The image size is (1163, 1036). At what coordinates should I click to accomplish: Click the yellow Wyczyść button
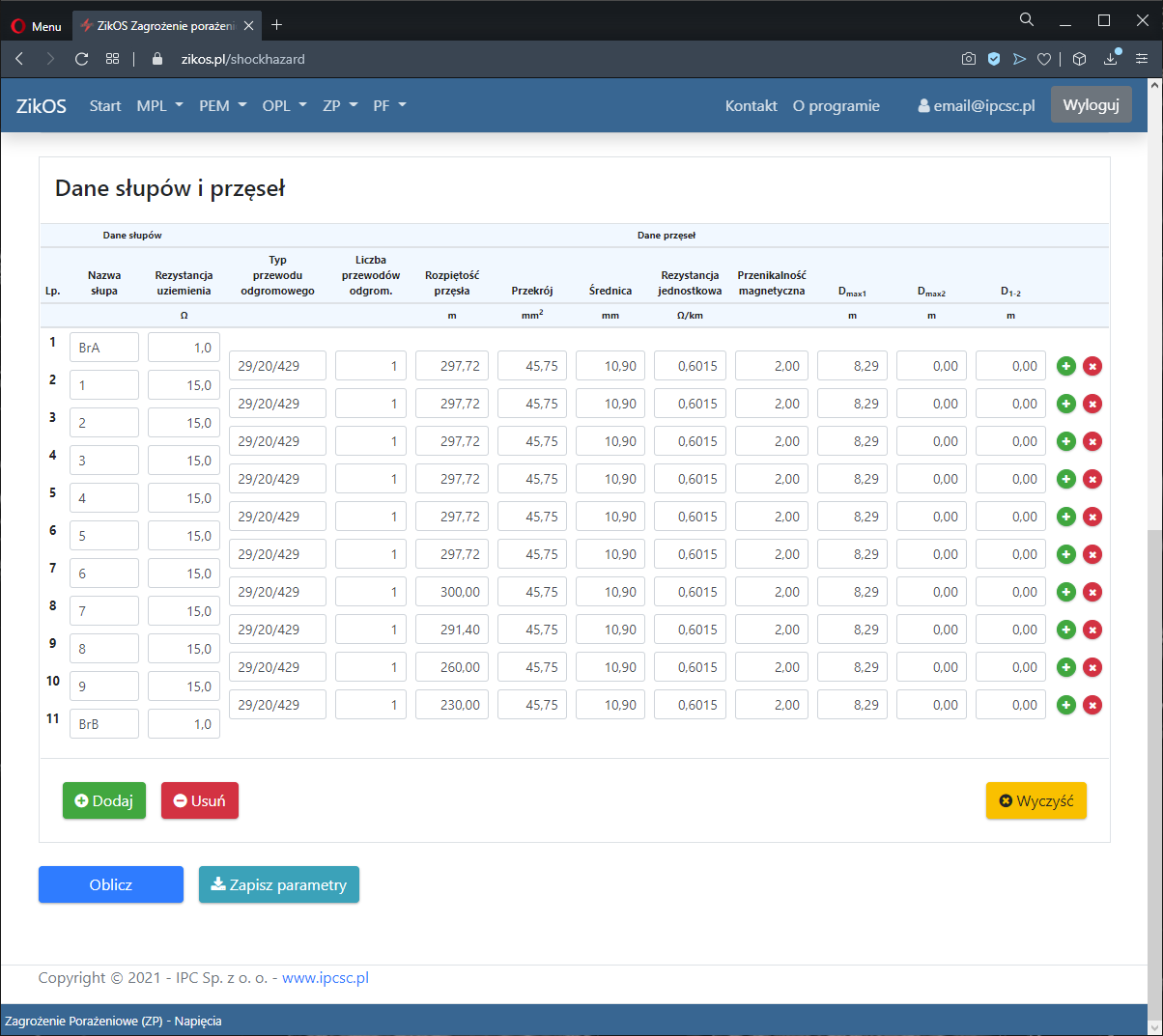tap(1035, 800)
